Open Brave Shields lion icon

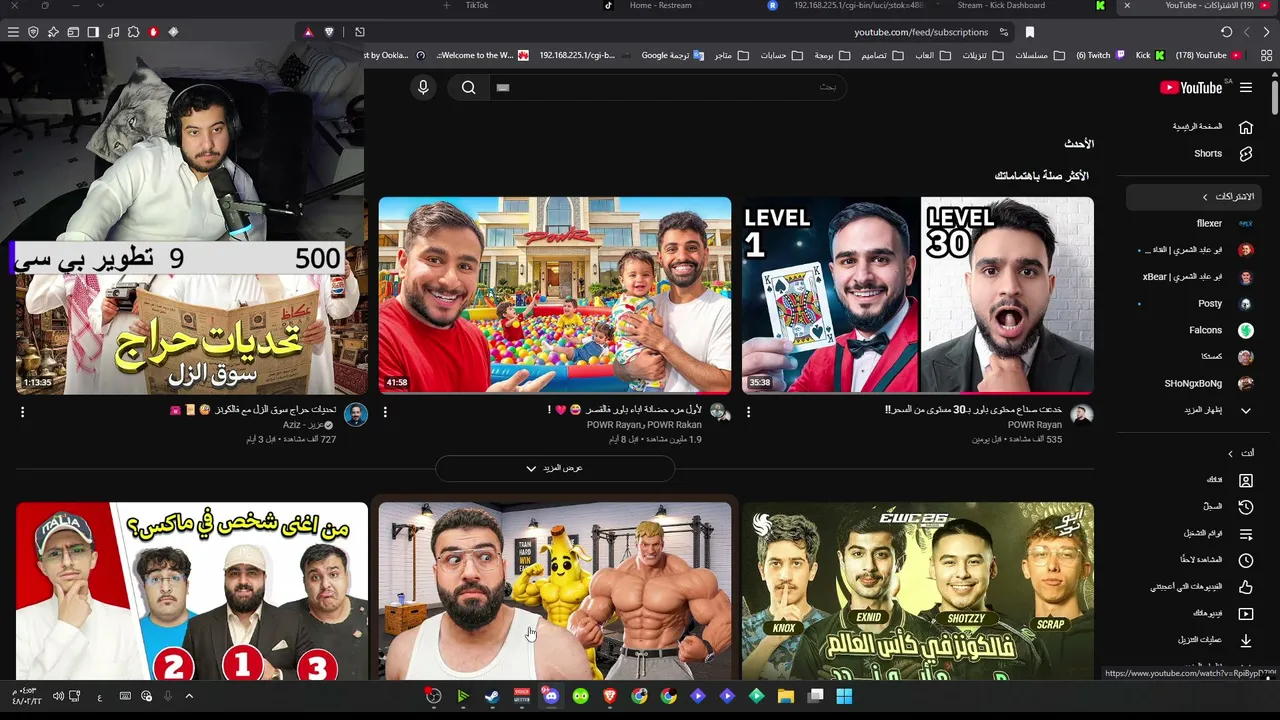(x=329, y=32)
